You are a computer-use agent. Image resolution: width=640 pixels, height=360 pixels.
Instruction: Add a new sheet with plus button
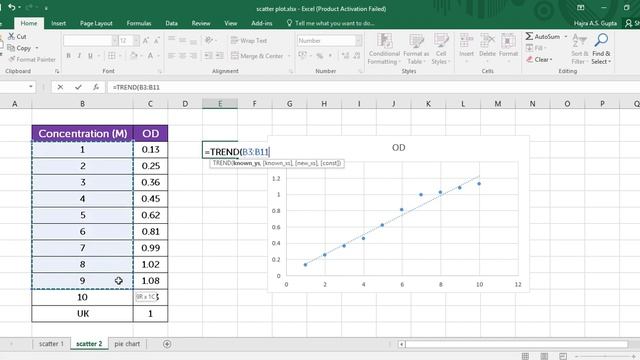pyautogui.click(x=167, y=344)
